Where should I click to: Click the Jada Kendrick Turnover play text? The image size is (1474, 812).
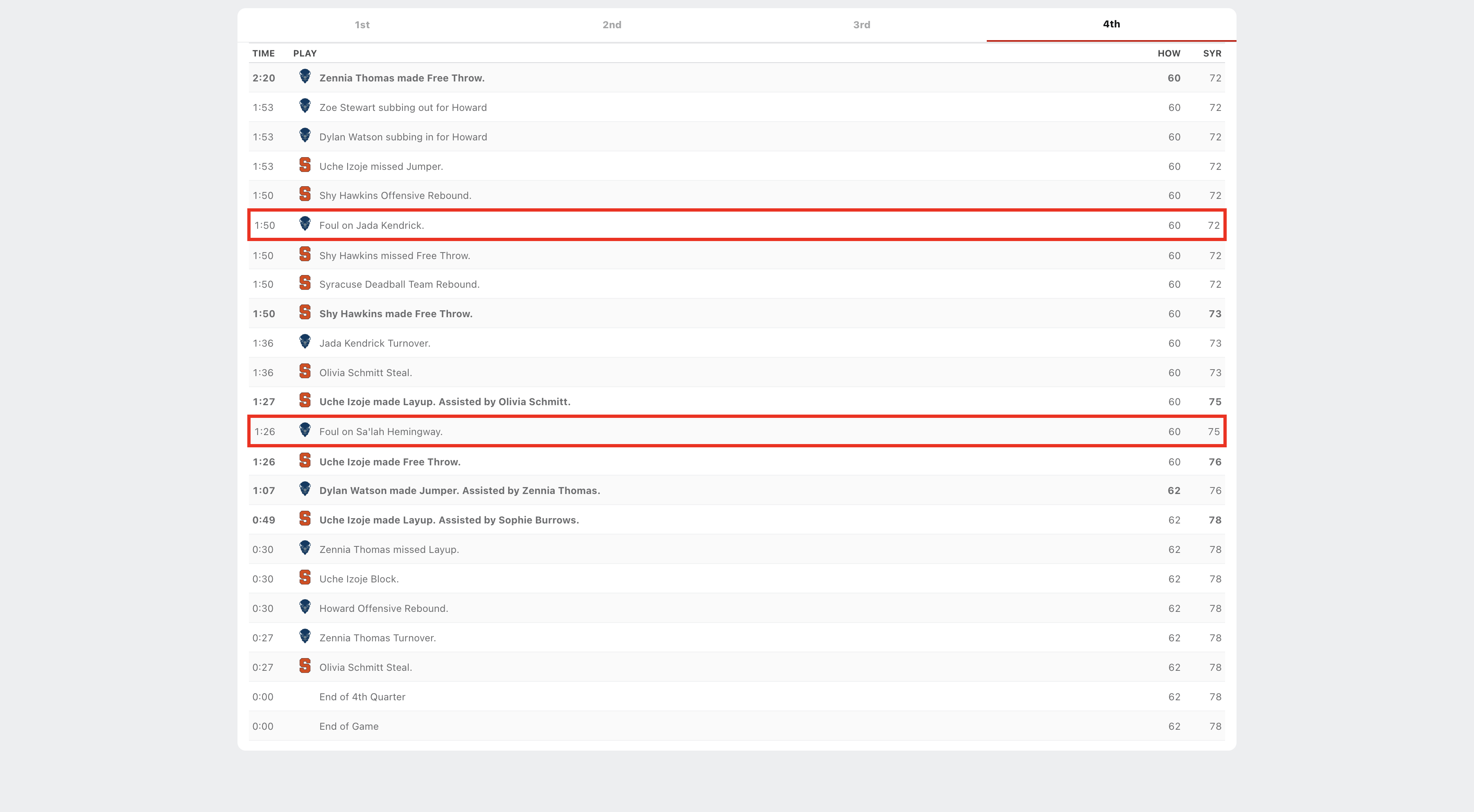[x=374, y=344]
